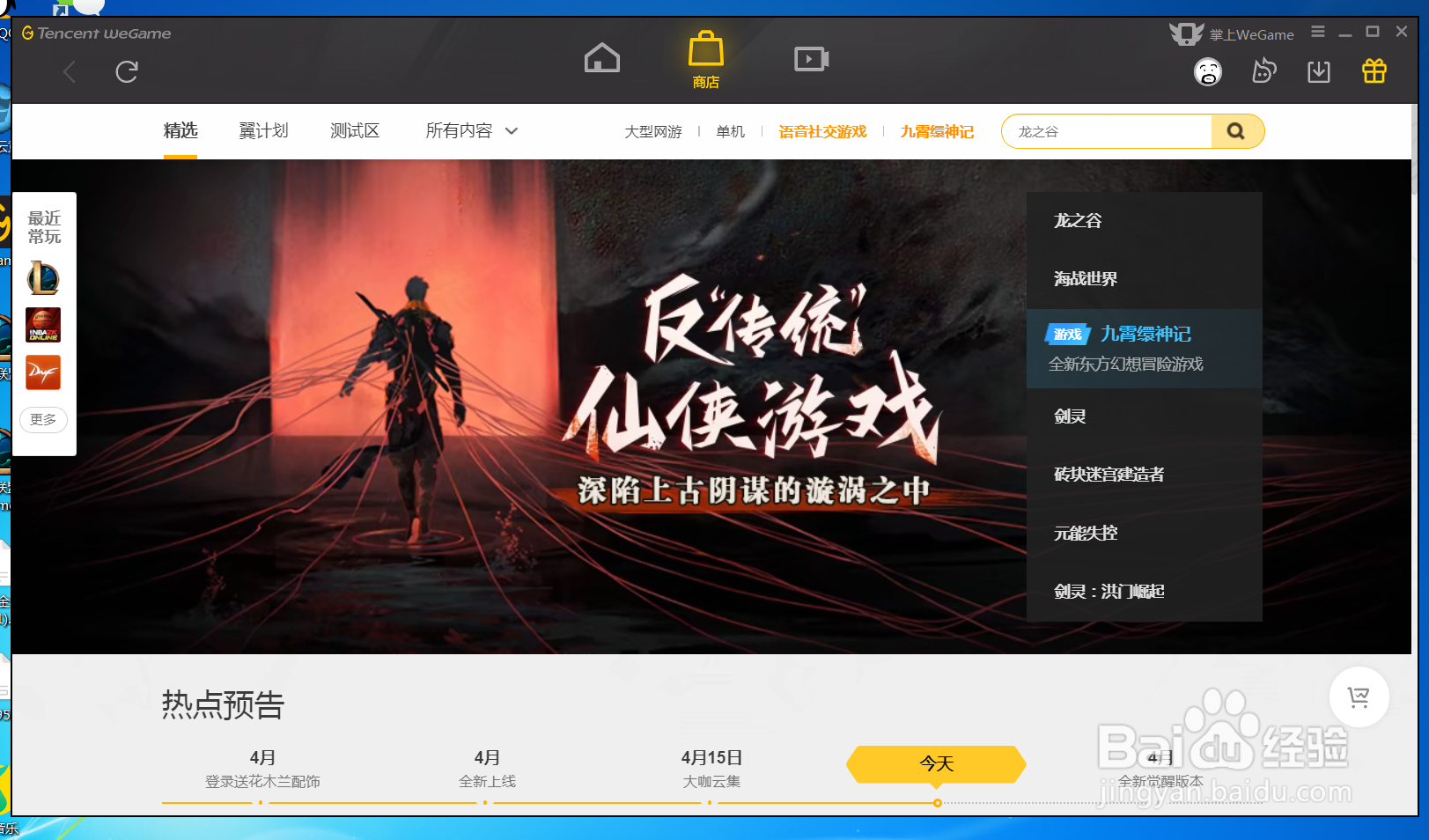1429x840 pixels.
Task: Click the 掌上WeGame mascot logo
Action: pos(1186,33)
